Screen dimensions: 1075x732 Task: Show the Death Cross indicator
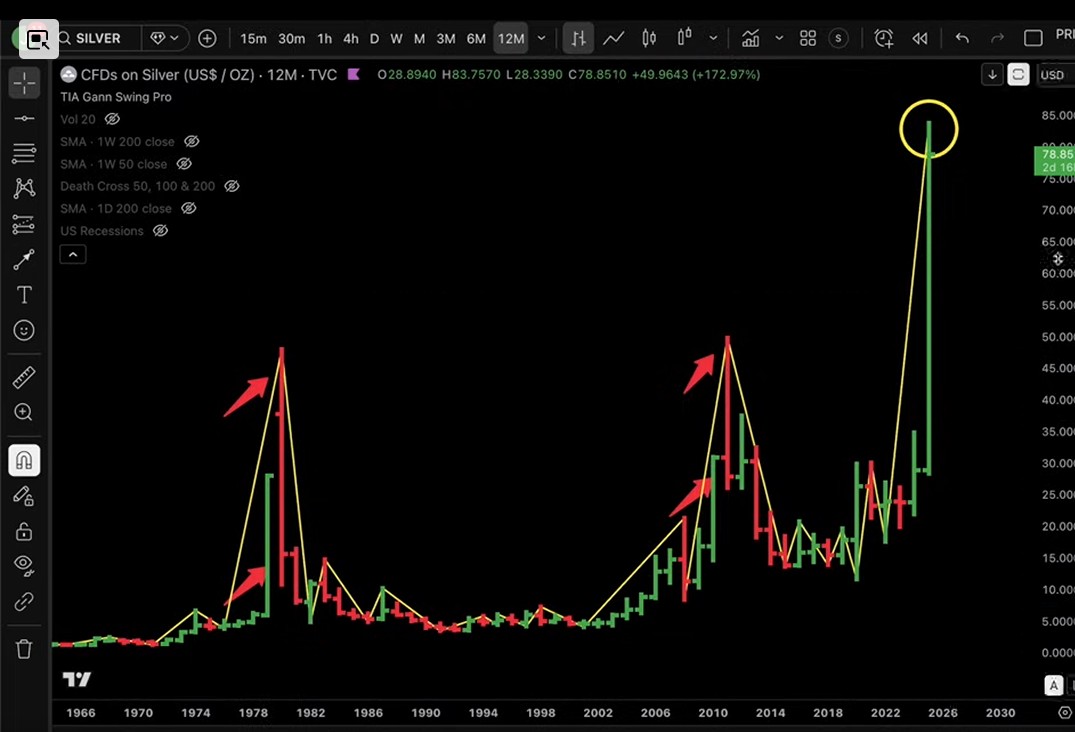tap(232, 186)
